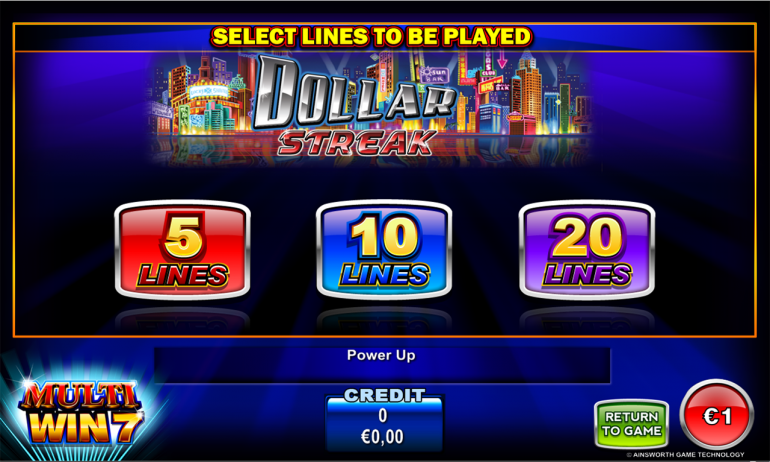Click the €0,00 credit balance
770x462 pixels.
coord(383,436)
